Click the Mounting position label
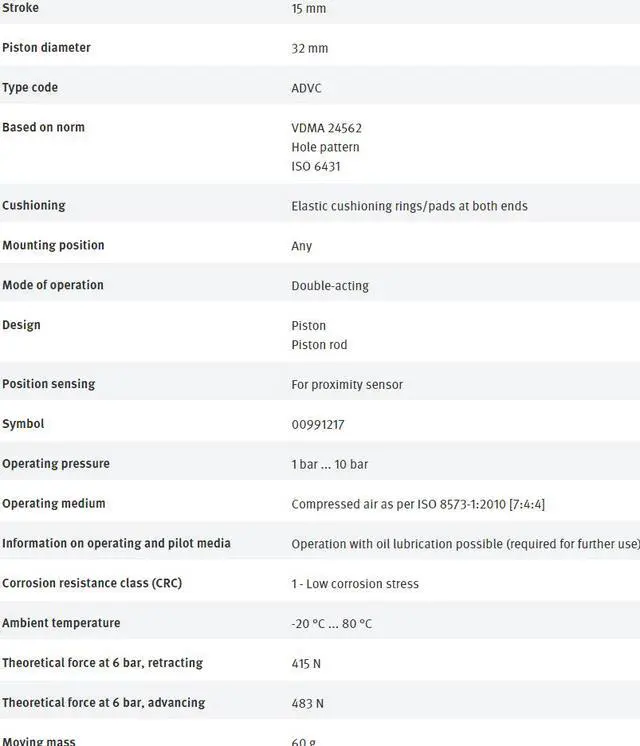The width and height of the screenshot is (640, 746). coord(53,245)
